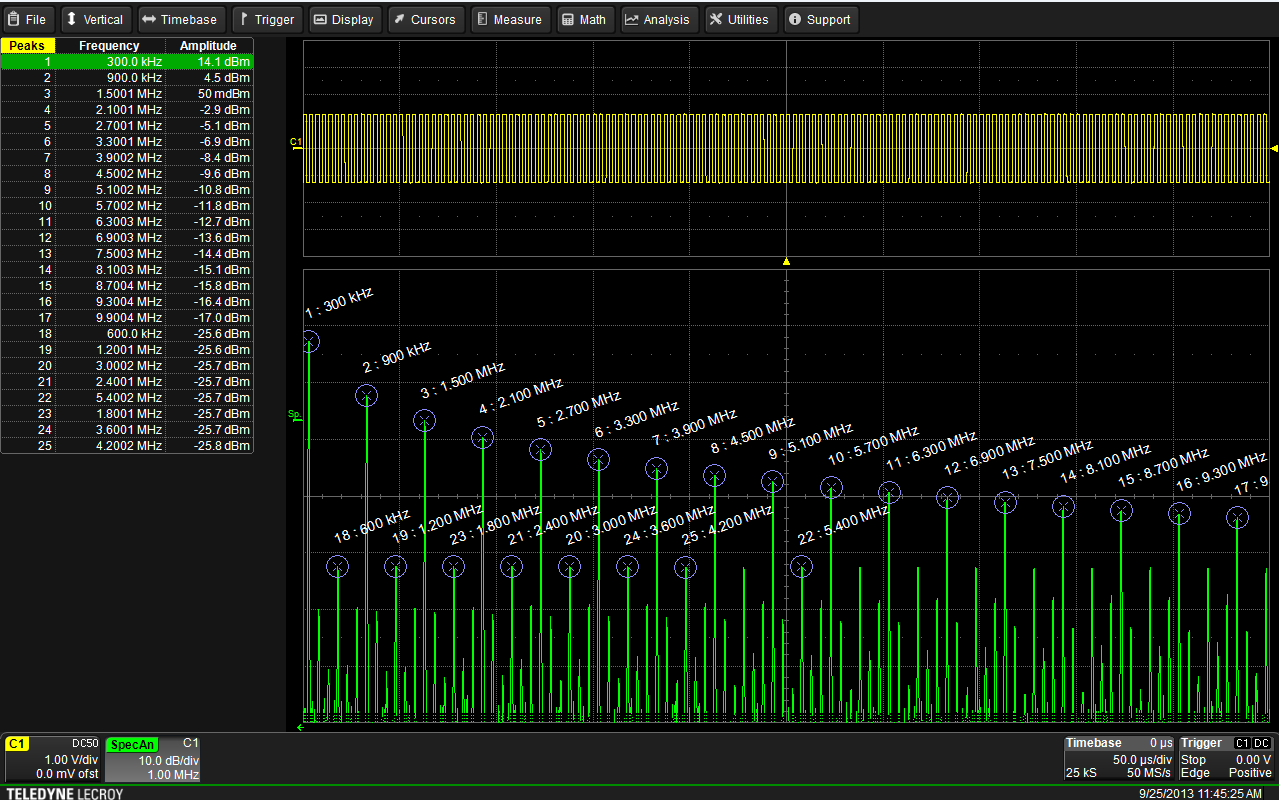Open the Timebase menu

coord(179,19)
